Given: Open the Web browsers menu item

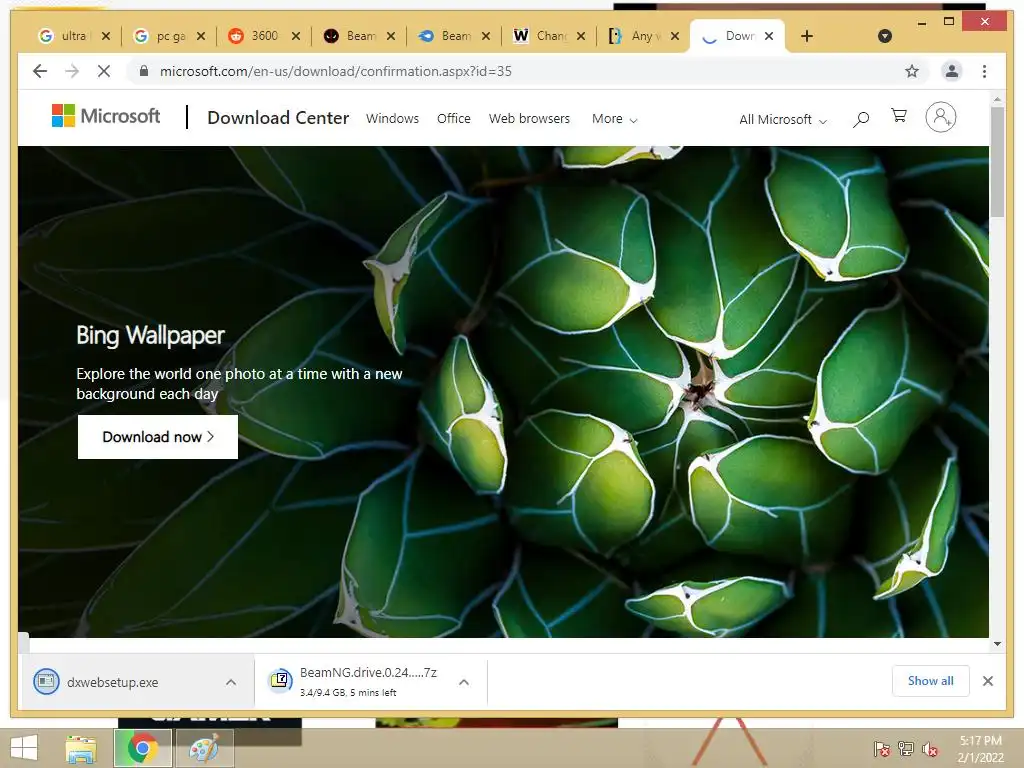Looking at the screenshot, I should click(529, 118).
